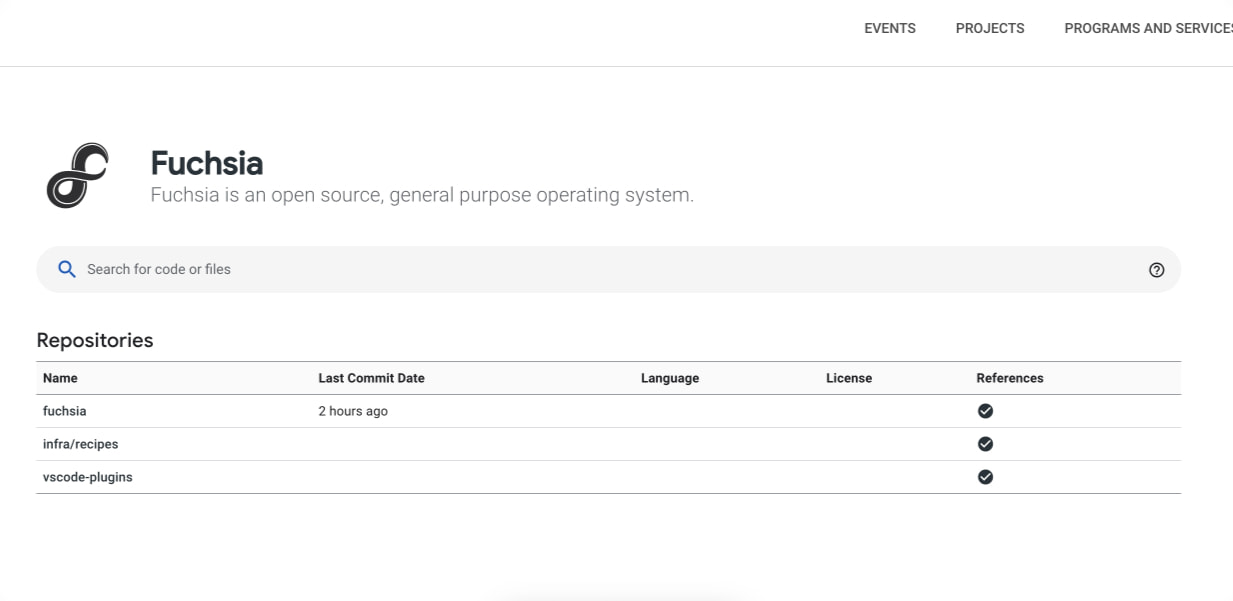Screen dimensions: 1233x601
Task: Click the Last Commit Date column header
Action: (x=371, y=378)
